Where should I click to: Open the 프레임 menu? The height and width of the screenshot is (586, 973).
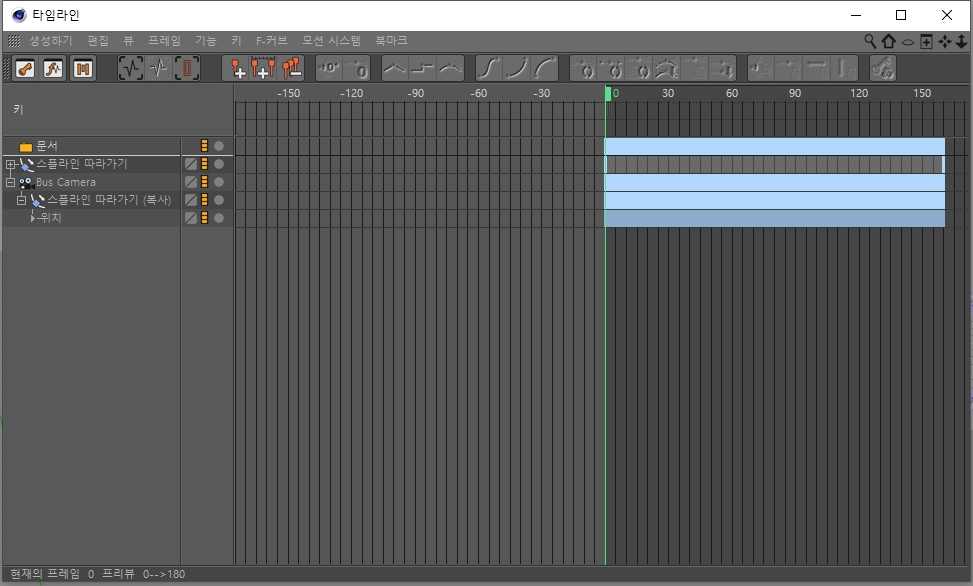click(x=164, y=41)
